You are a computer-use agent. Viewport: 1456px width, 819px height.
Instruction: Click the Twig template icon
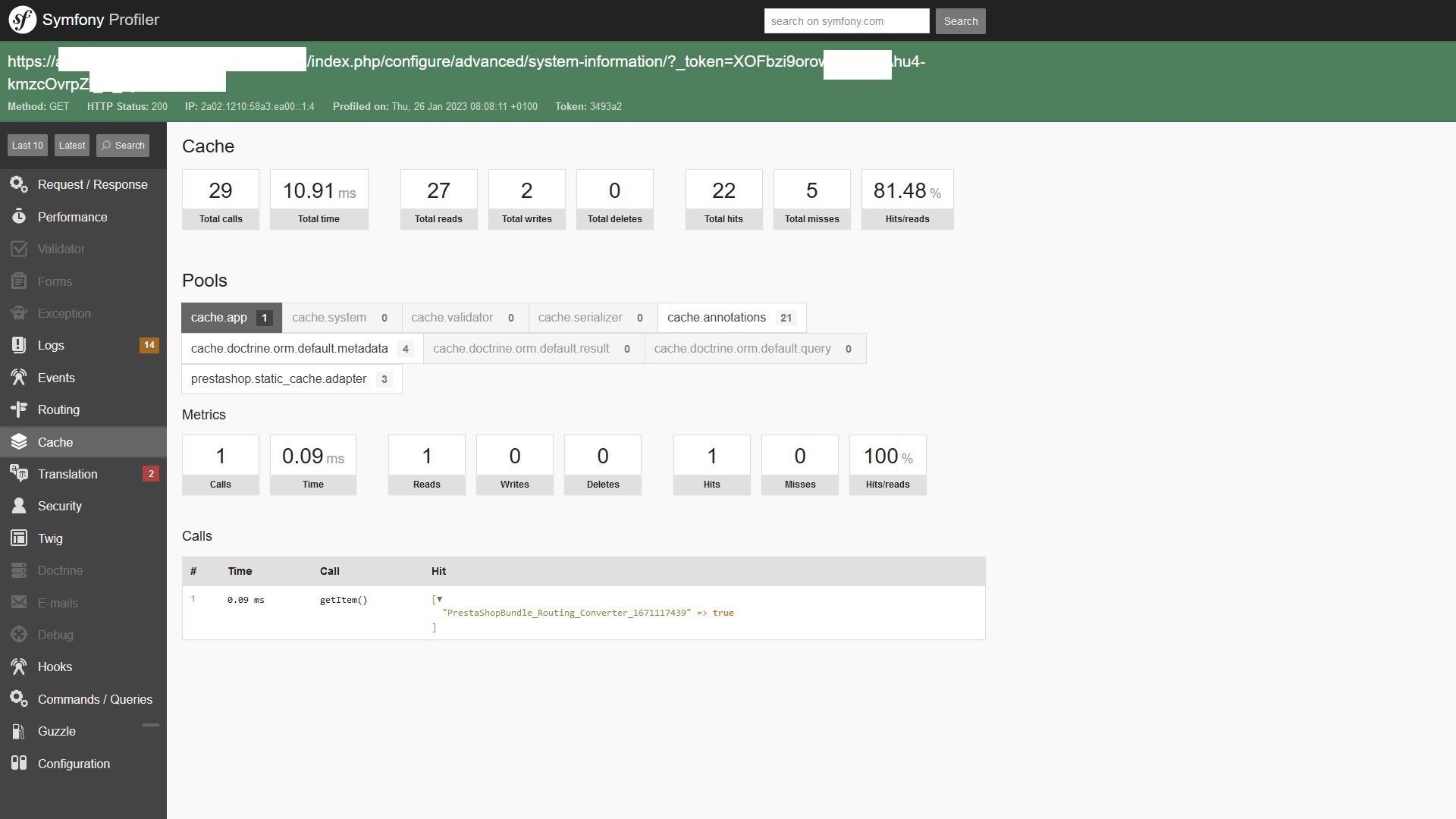(19, 538)
